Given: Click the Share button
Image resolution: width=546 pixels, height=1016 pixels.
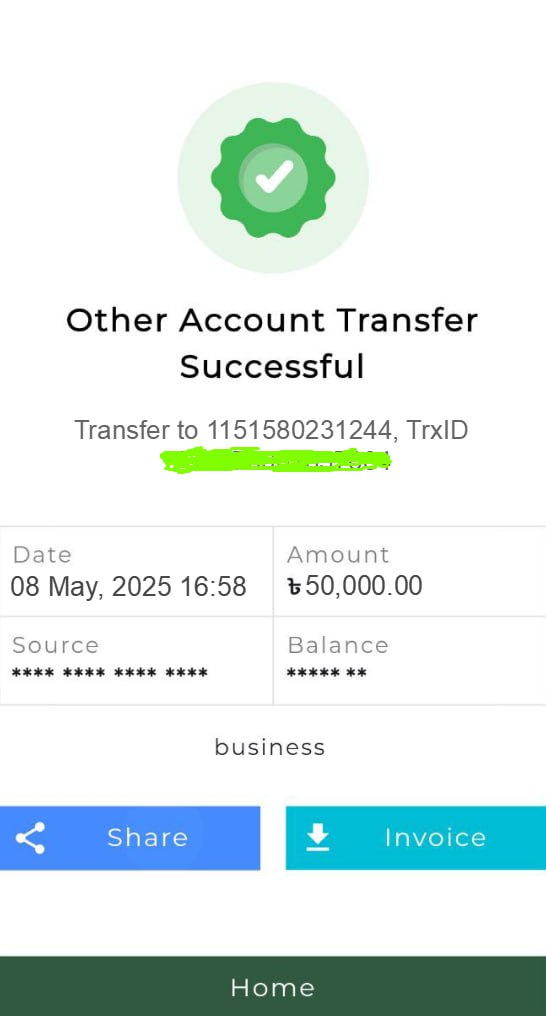Looking at the screenshot, I should 130,838.
